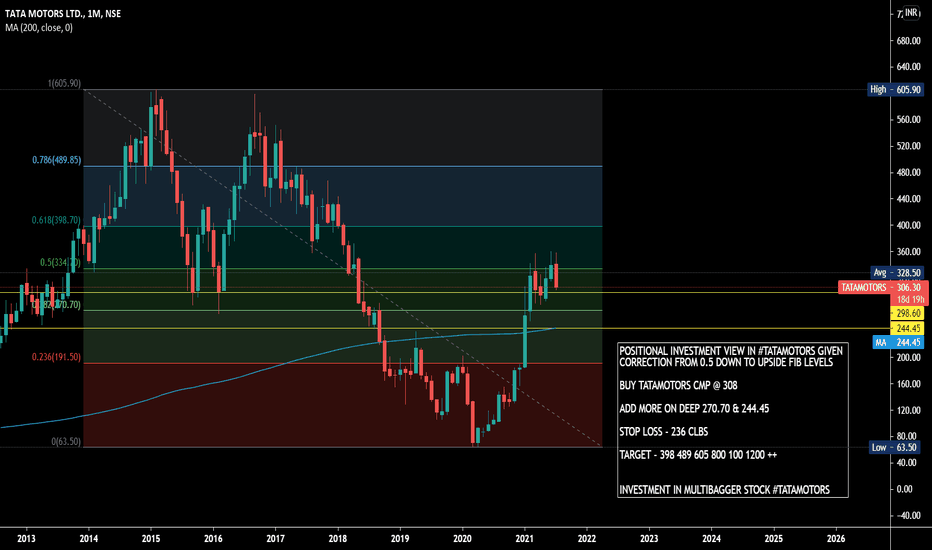Click the -40.00 price axis value
The image size is (932, 550).
click(907, 516)
